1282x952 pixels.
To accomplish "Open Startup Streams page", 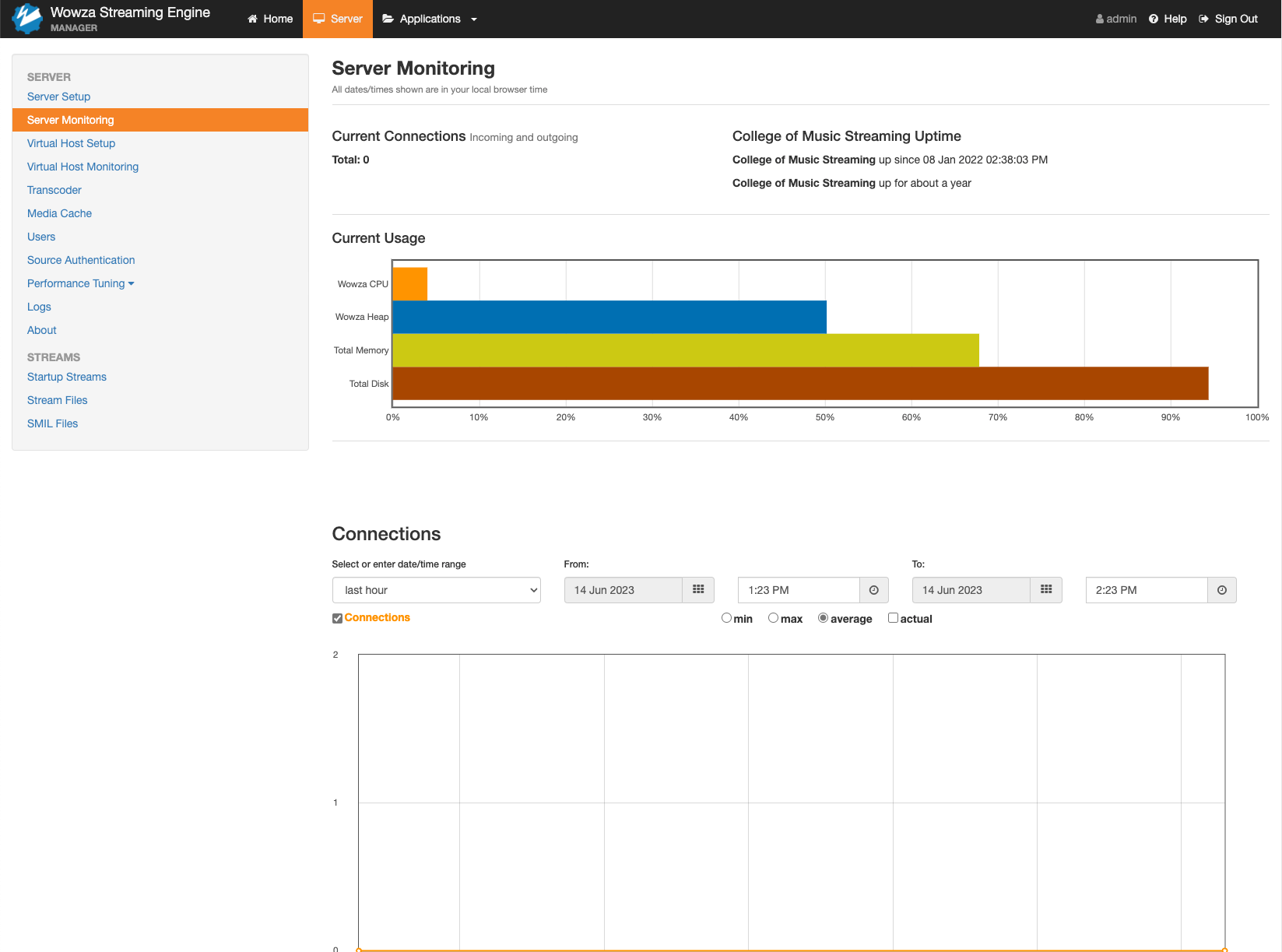I will pyautogui.click(x=67, y=377).
